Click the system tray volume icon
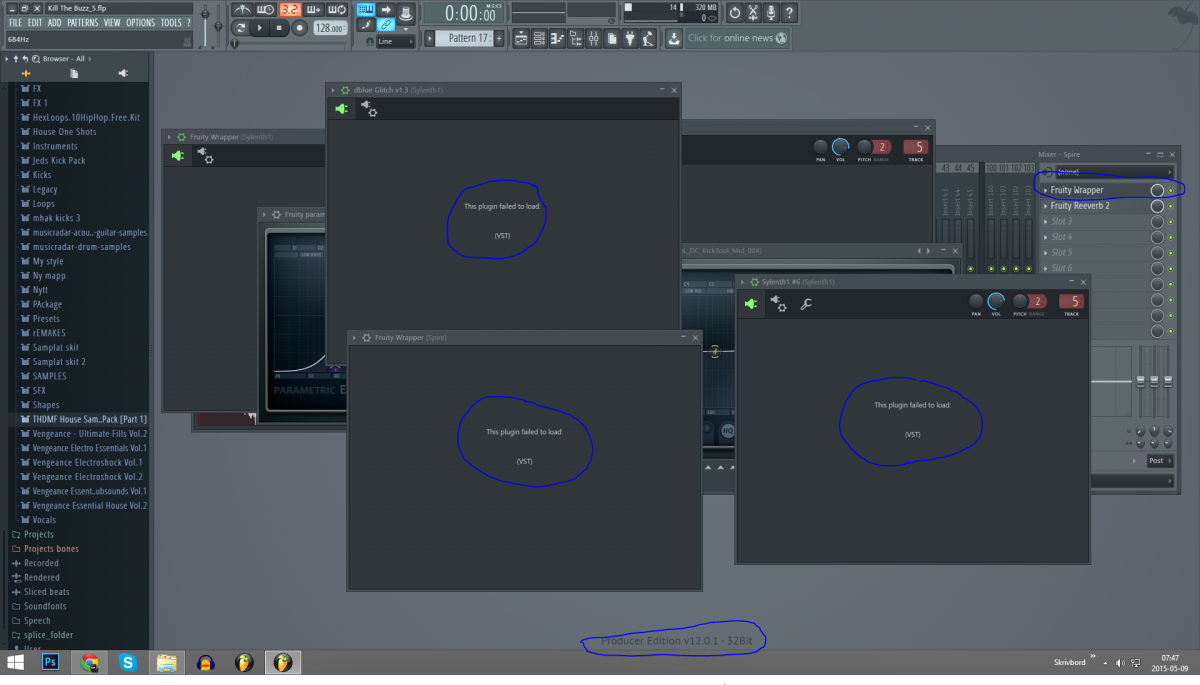Image resolution: width=1200 pixels, height=685 pixels. (x=1121, y=662)
